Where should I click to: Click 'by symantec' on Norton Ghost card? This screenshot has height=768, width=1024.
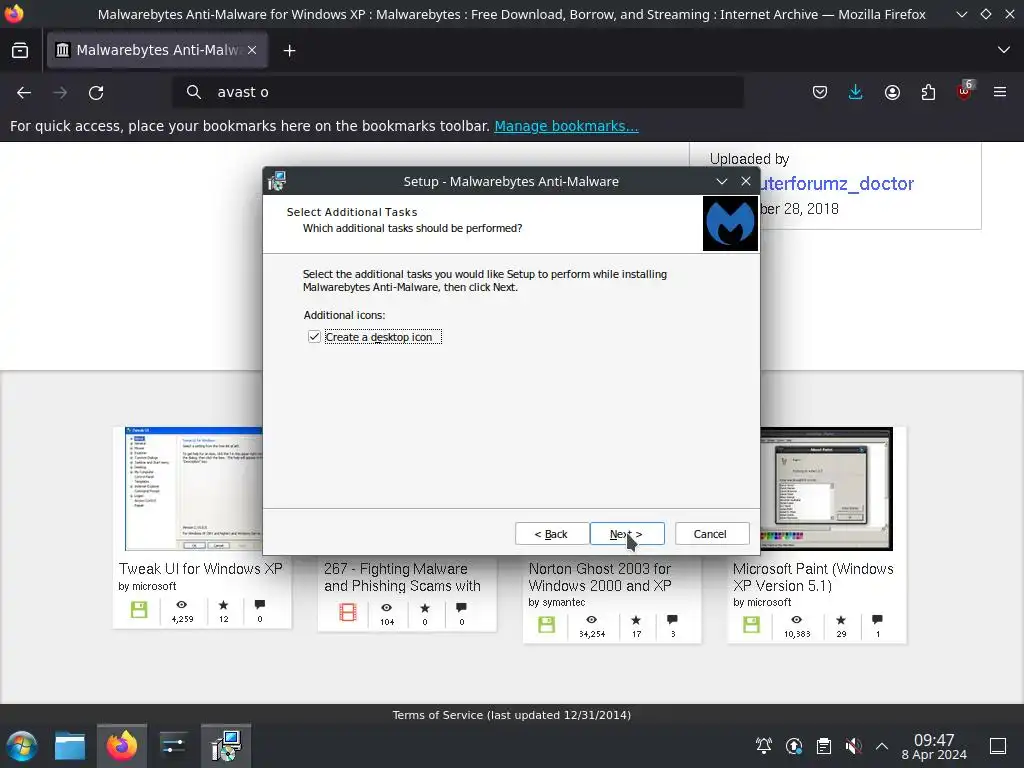click(x=556, y=602)
